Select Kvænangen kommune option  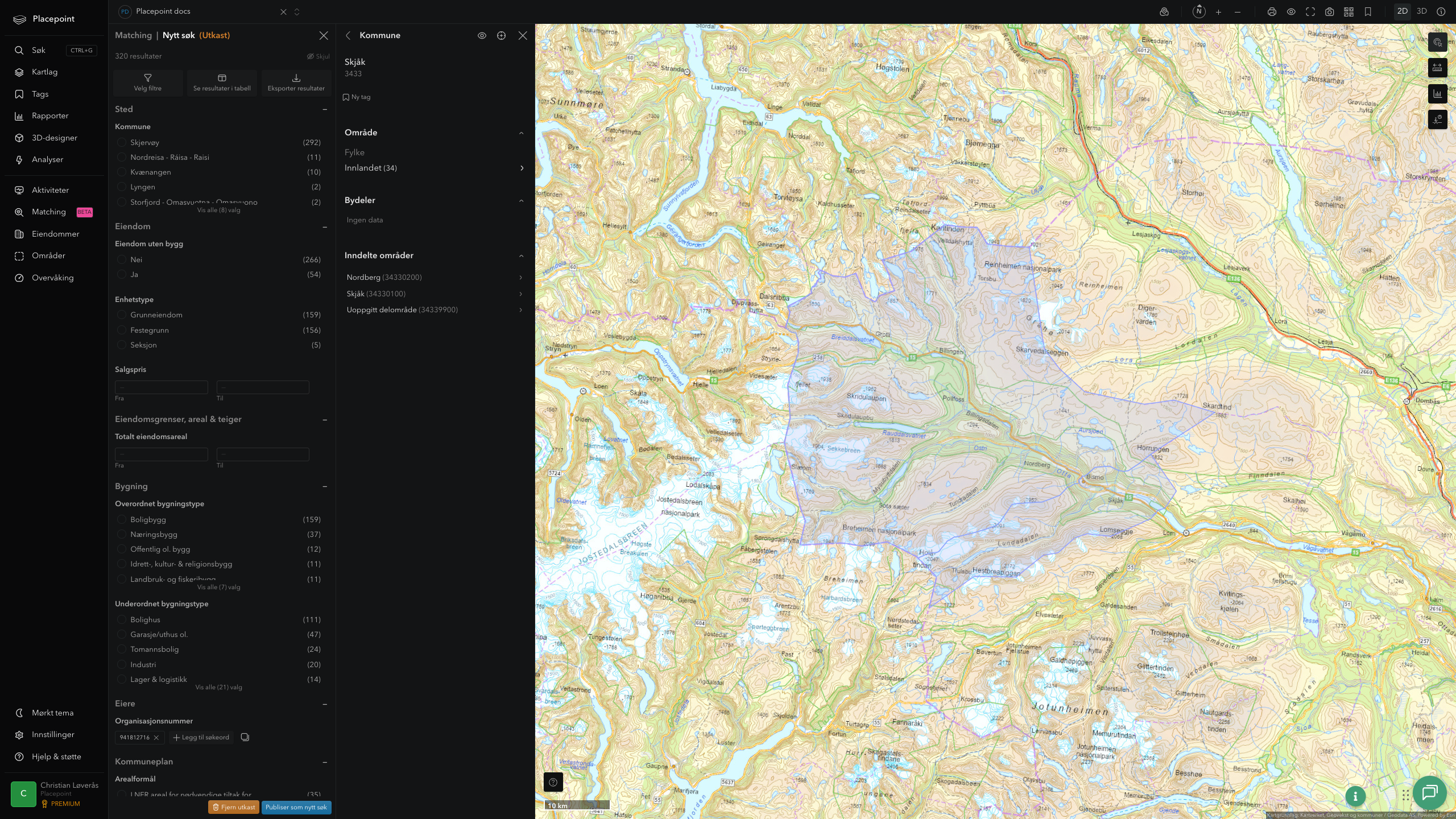tap(121, 172)
